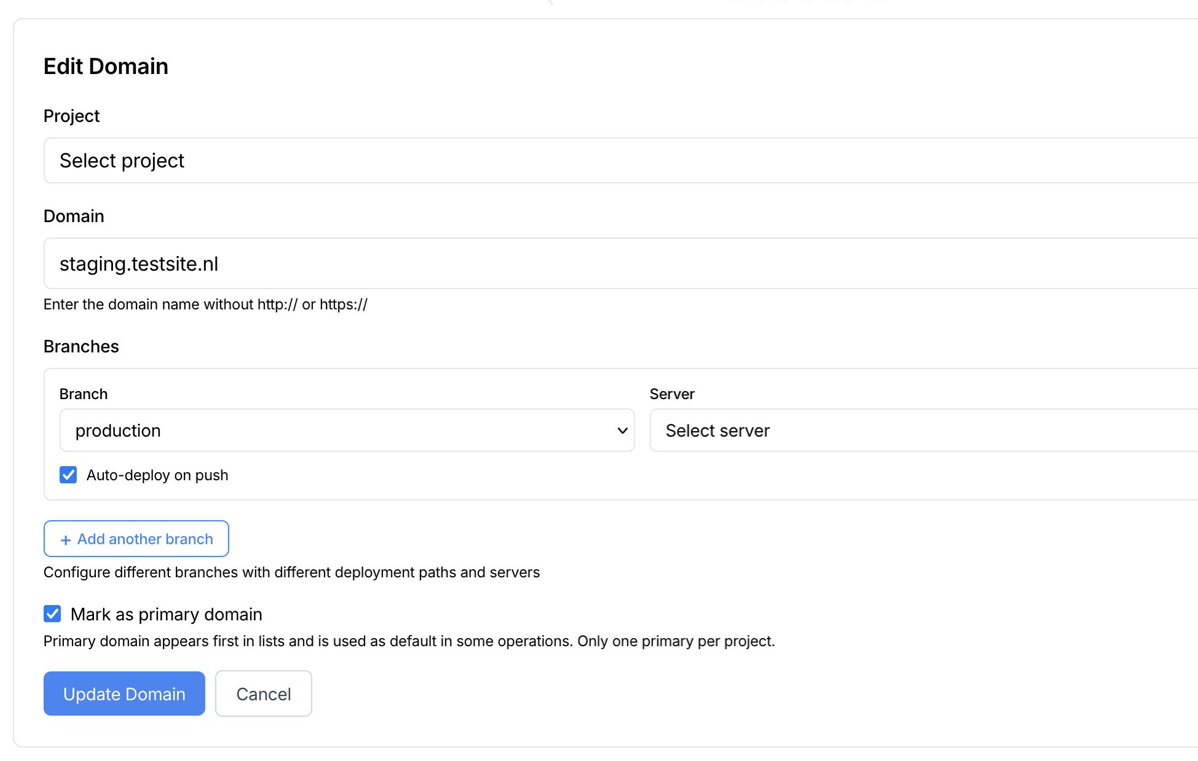Click the plus icon to add a branch
This screenshot has width=1198, height=761.
click(62, 538)
